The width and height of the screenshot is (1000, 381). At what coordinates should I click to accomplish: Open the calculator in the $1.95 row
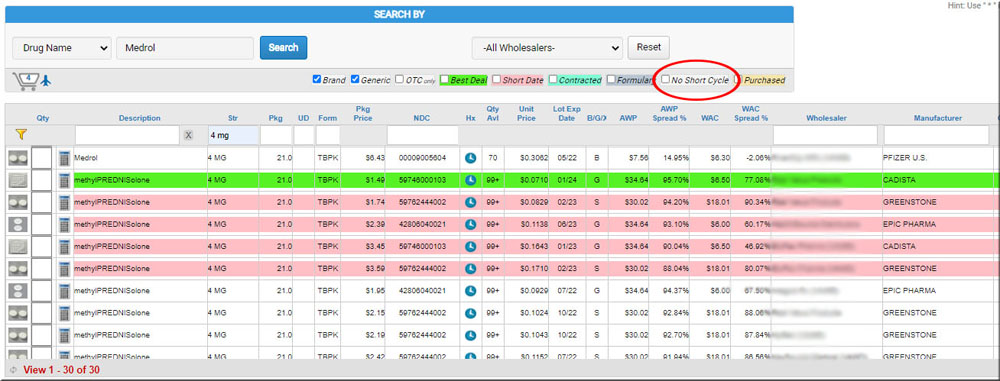point(64,291)
